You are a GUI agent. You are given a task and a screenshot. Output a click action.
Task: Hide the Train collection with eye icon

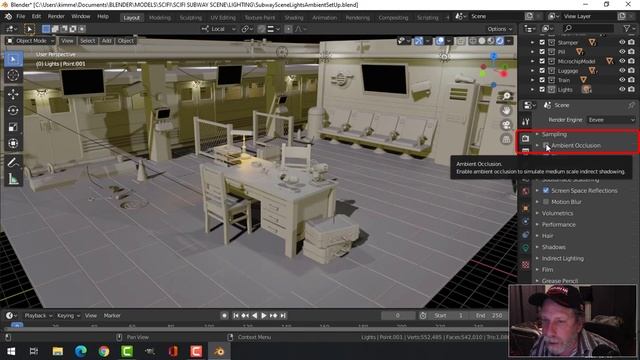(x=622, y=80)
